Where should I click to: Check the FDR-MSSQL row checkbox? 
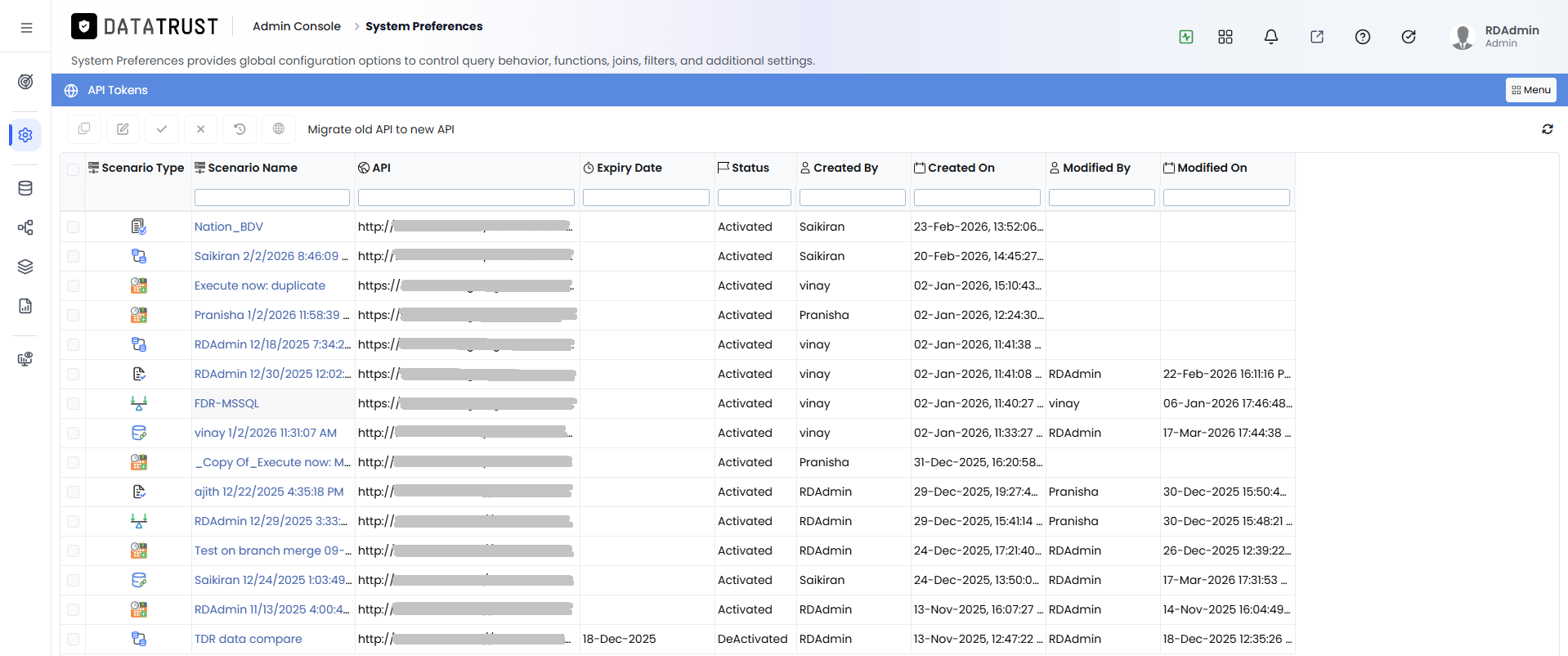click(x=74, y=403)
